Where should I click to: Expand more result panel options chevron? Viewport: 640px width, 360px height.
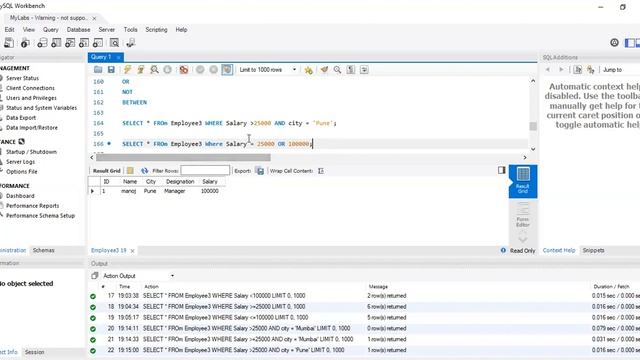coord(523,239)
